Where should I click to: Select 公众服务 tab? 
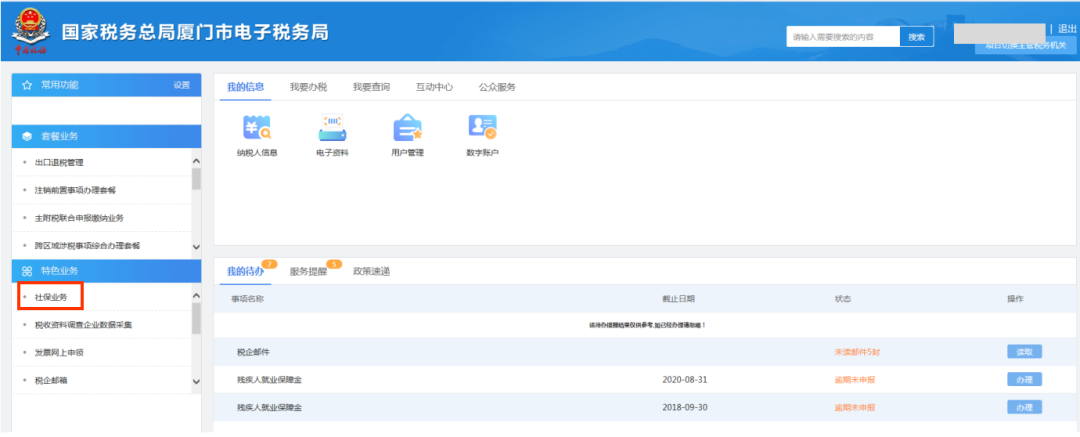point(497,87)
